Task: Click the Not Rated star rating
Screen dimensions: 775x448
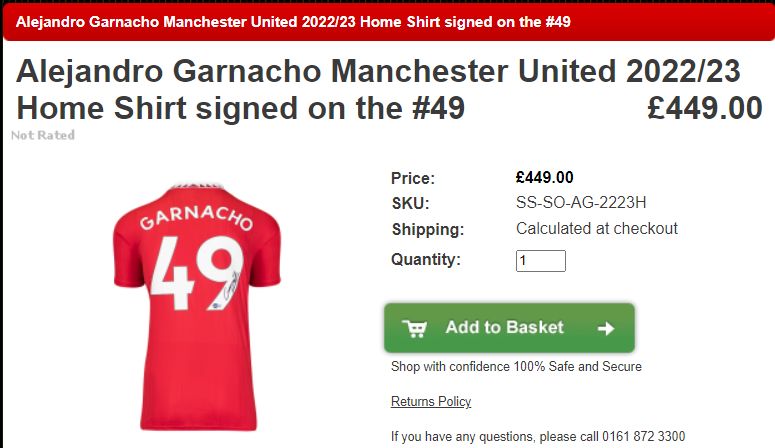Action: pos(43,135)
